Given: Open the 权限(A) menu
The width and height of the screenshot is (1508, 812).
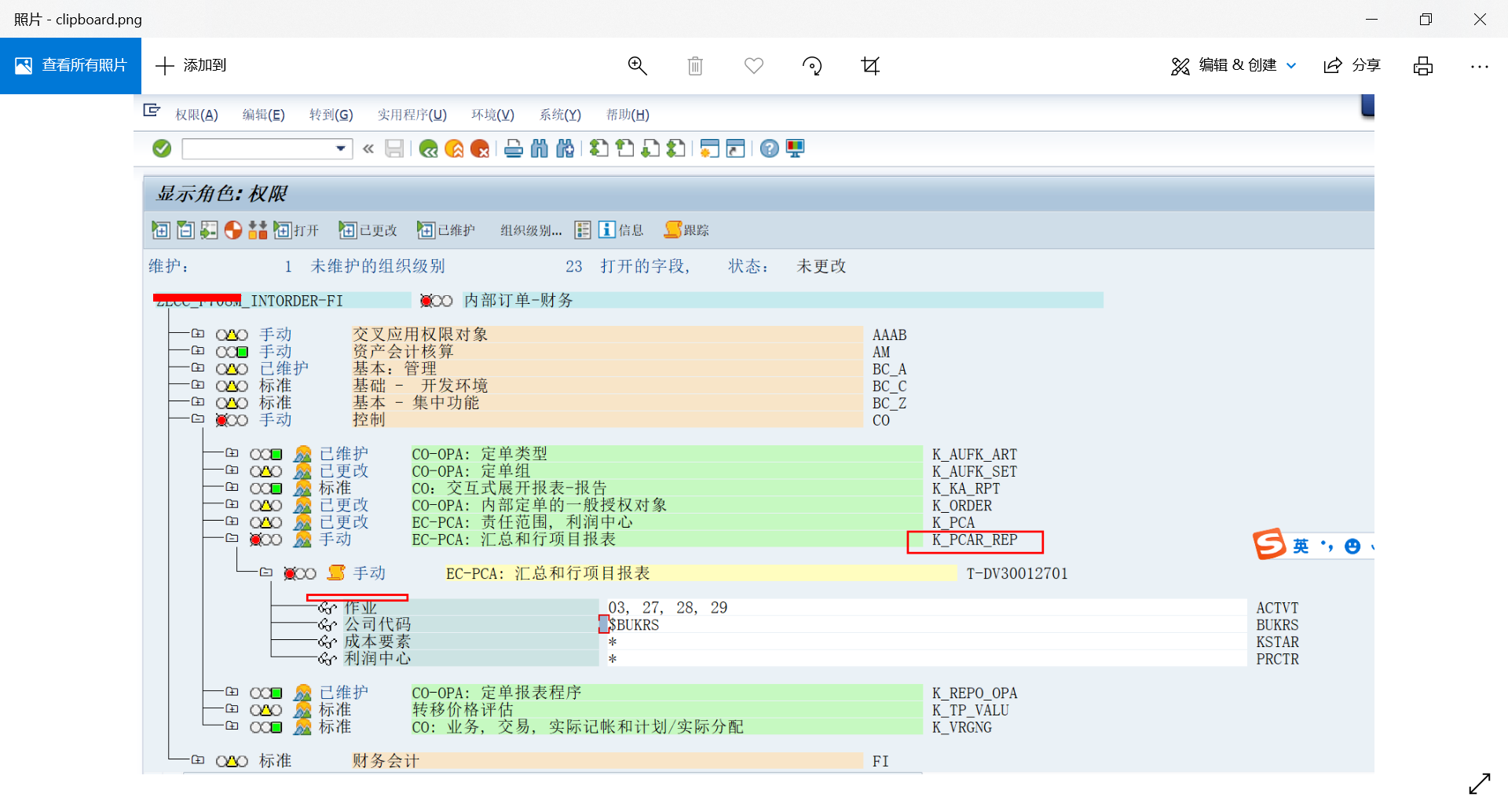Looking at the screenshot, I should coord(196,115).
